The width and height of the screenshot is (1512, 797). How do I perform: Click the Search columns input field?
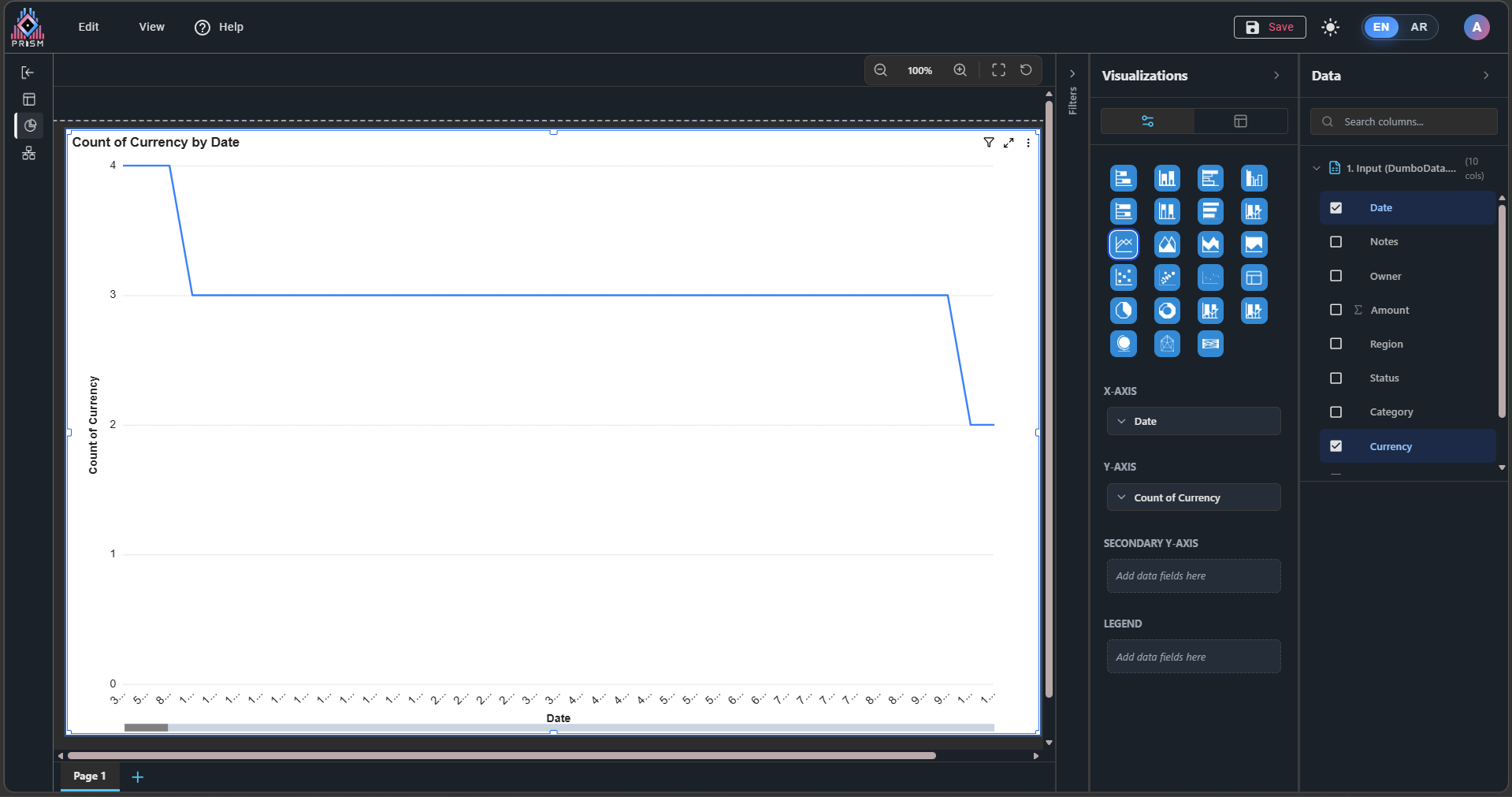pyautogui.click(x=1410, y=121)
